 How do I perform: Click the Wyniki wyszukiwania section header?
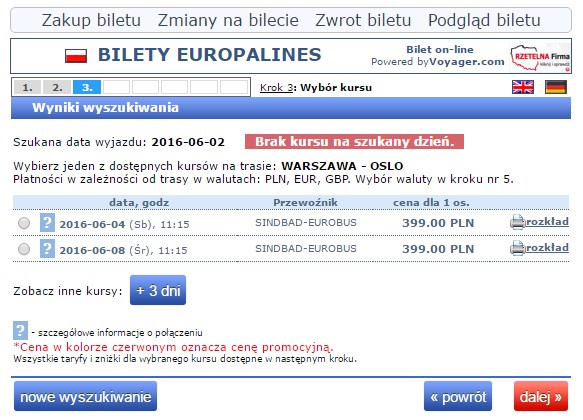[291, 108]
